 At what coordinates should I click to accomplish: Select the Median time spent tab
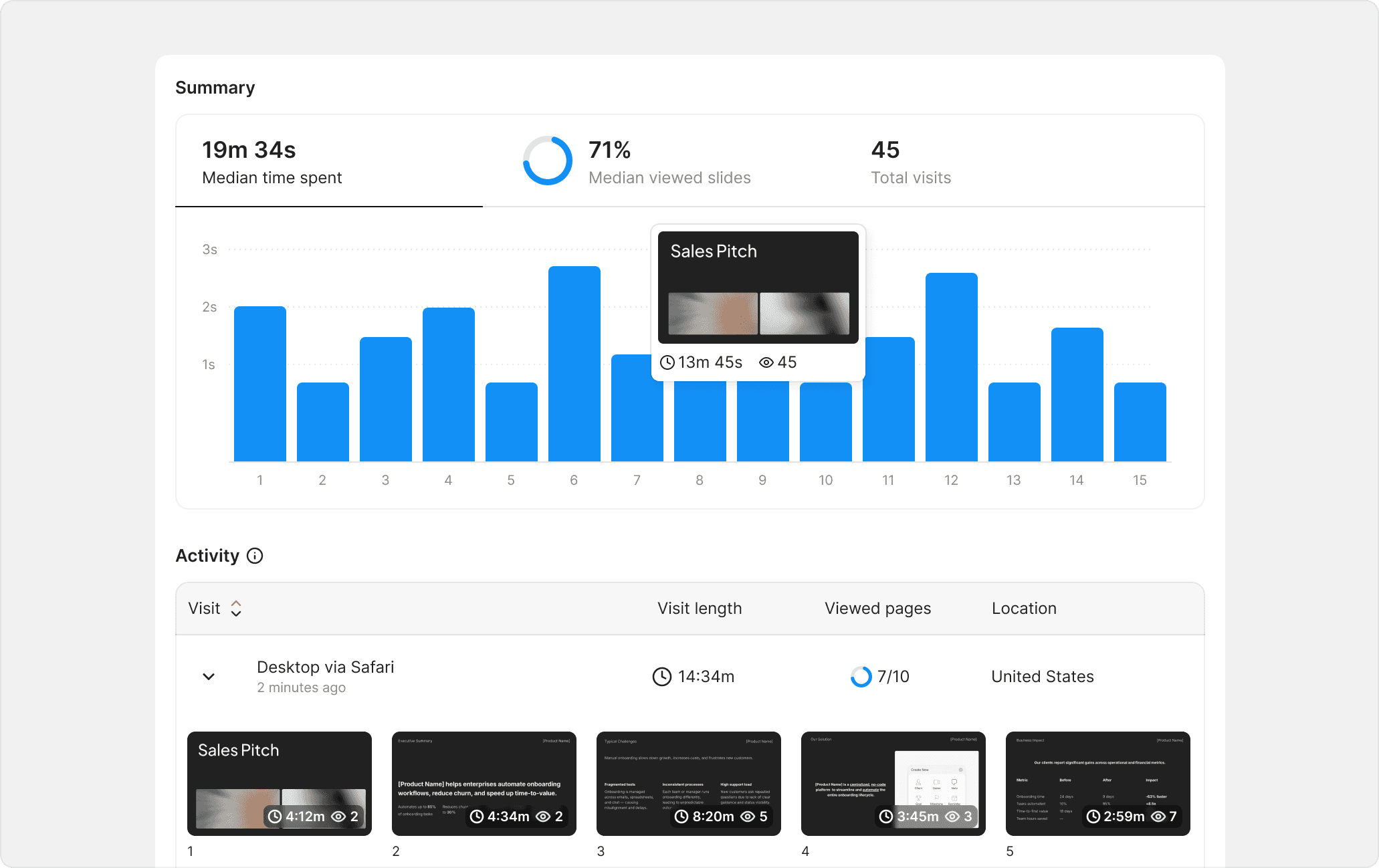[328, 161]
